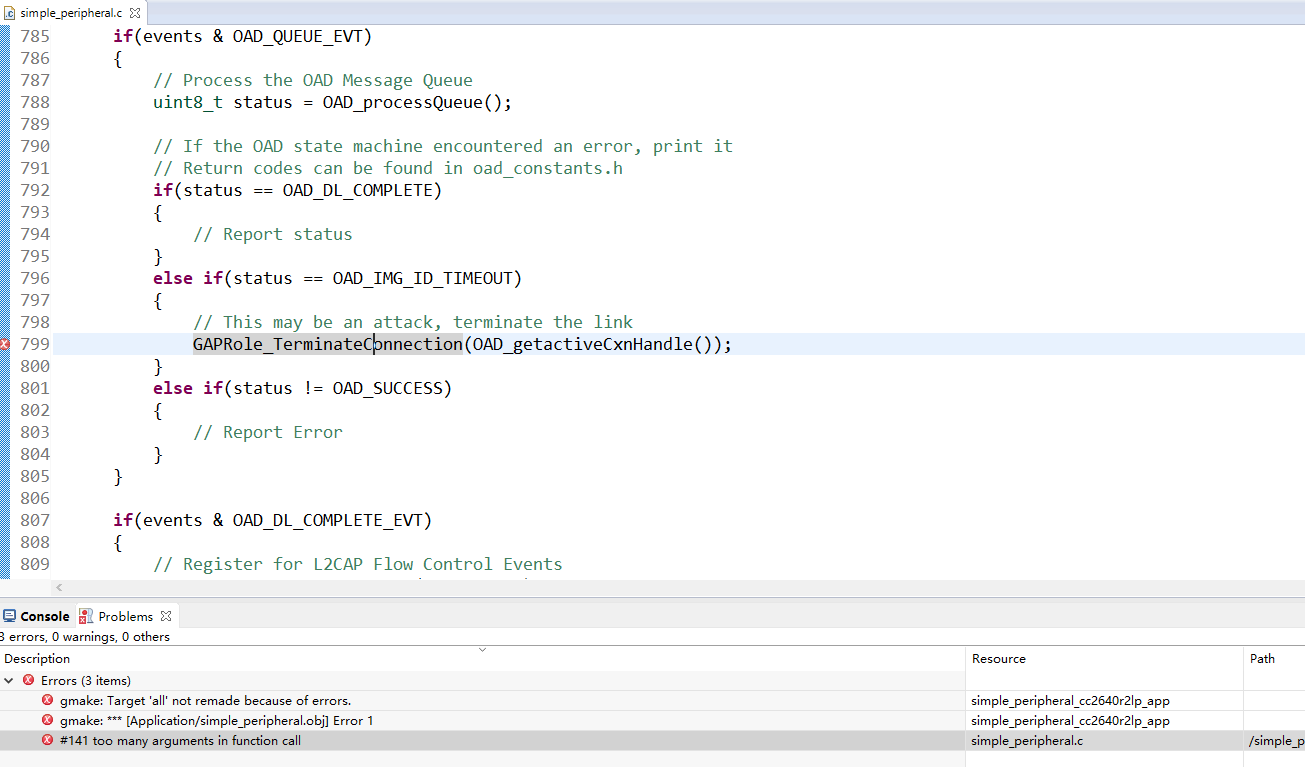The width and height of the screenshot is (1305, 767).
Task: Click comment "// Register for L2CAP Flow Control Events"
Action: tap(358, 564)
